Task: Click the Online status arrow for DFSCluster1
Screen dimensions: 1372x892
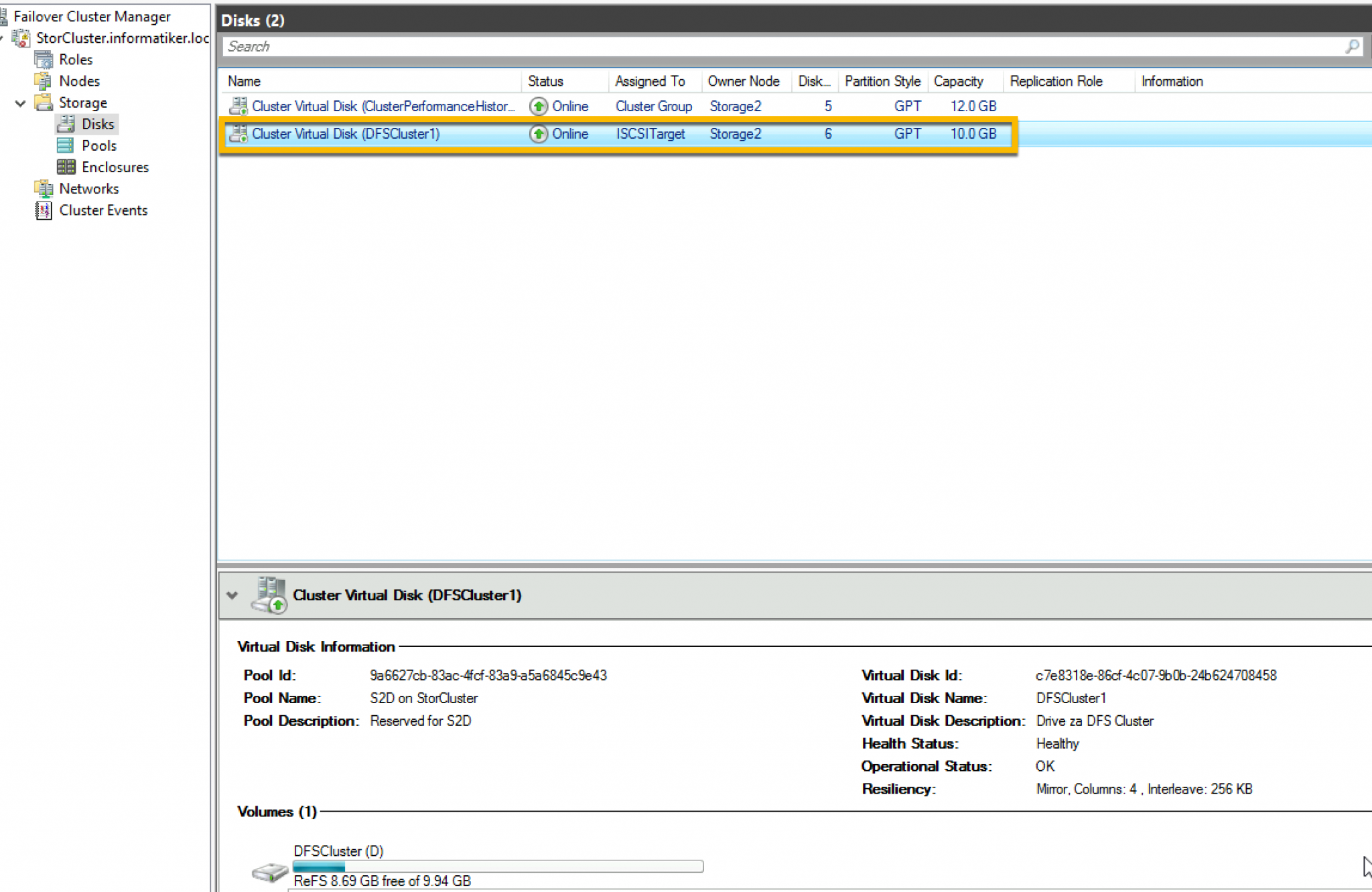Action: [x=539, y=134]
